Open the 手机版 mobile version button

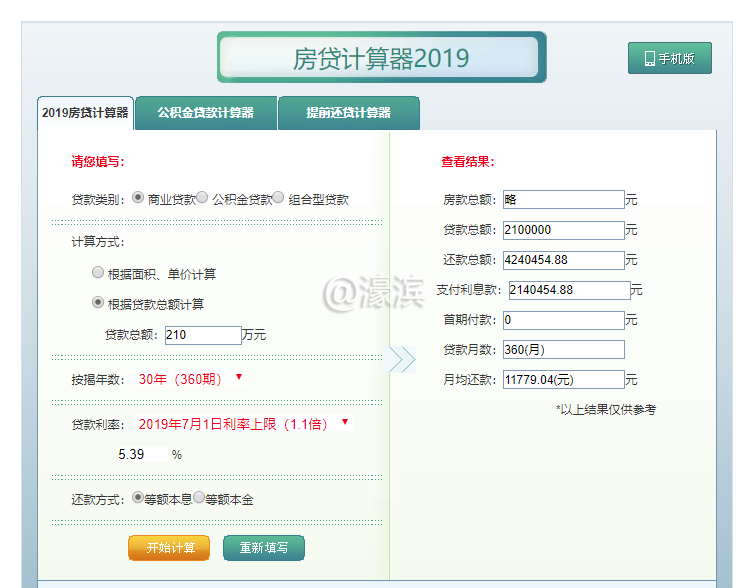[670, 58]
